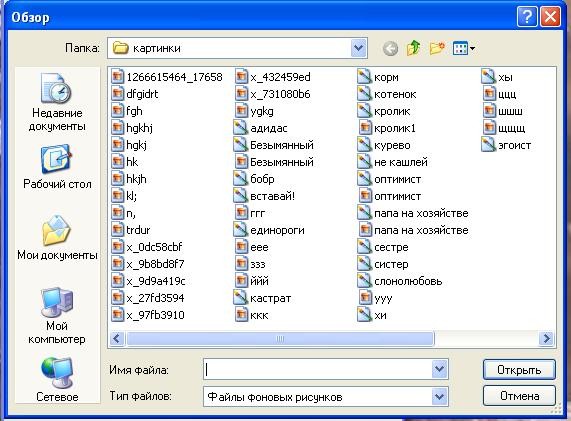571x421 pixels.
Task: Click the Открыть button
Action: point(519,370)
